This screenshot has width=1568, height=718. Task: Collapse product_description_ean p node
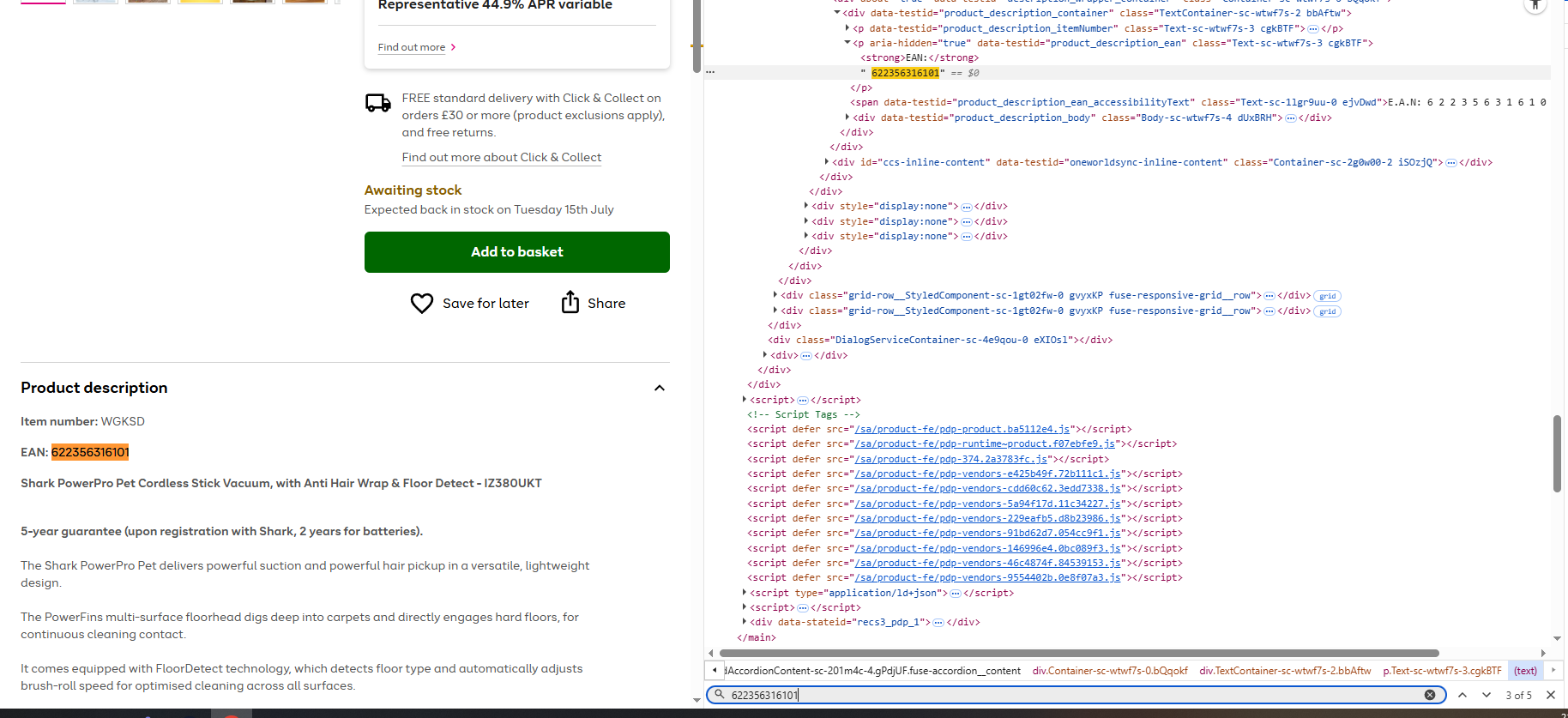coord(847,43)
